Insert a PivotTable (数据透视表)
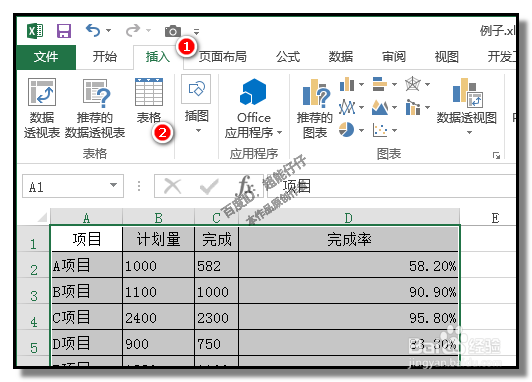This screenshot has height=382, width=532. 42,109
